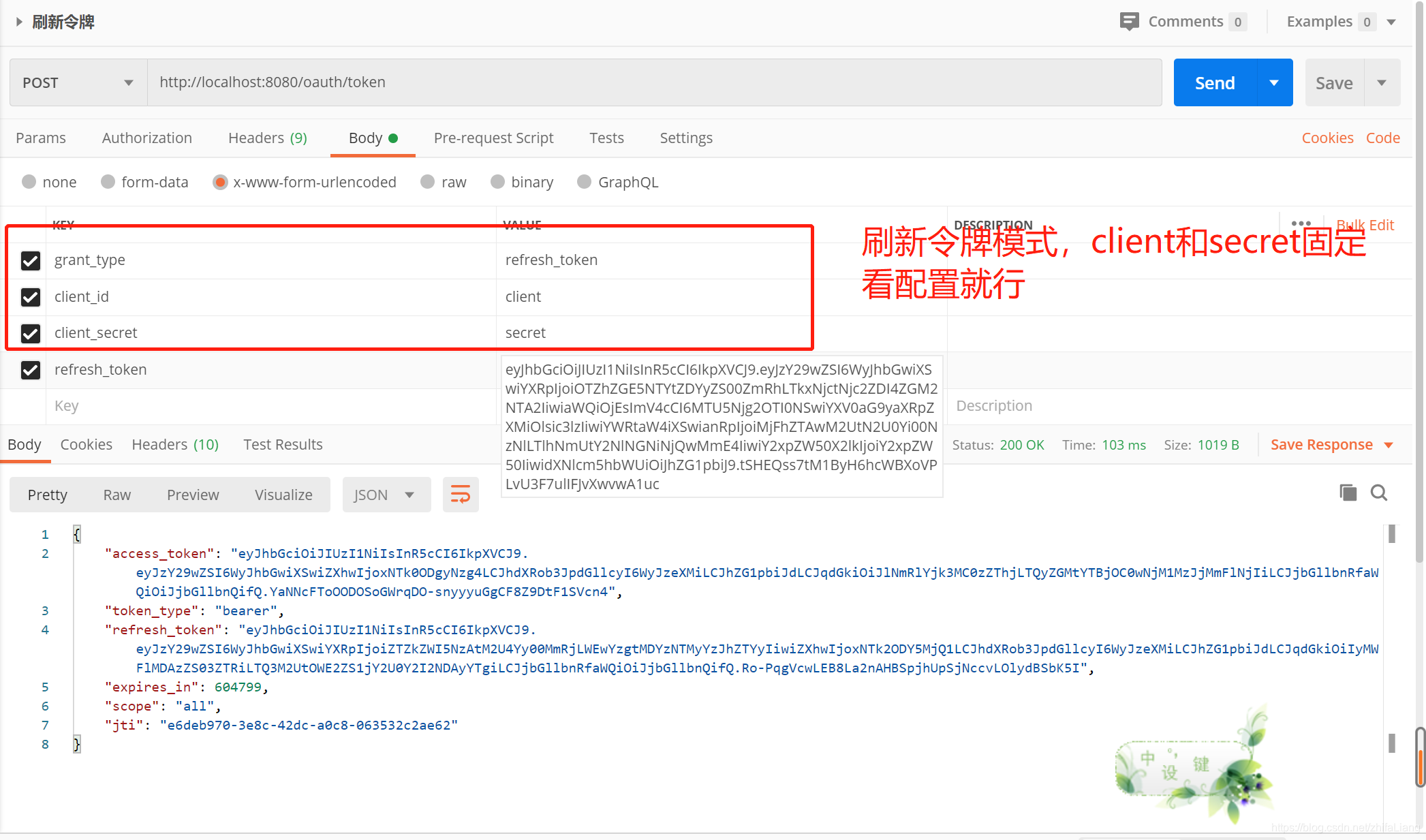This screenshot has width=1426, height=840.
Task: Open the Cookies link
Action: click(x=1327, y=138)
